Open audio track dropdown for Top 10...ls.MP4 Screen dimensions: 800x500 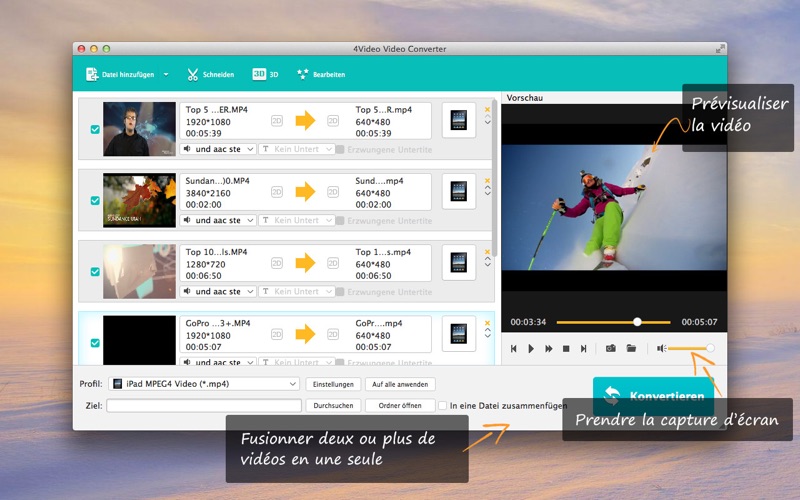pos(218,291)
